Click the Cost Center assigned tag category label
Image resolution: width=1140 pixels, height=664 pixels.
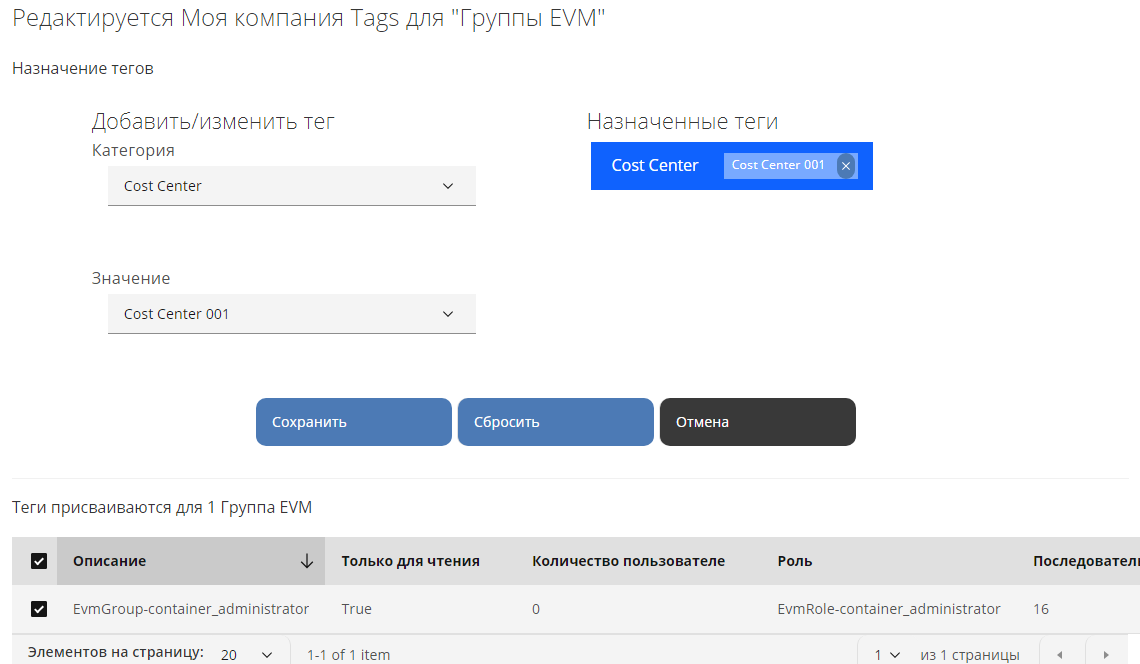click(x=655, y=166)
